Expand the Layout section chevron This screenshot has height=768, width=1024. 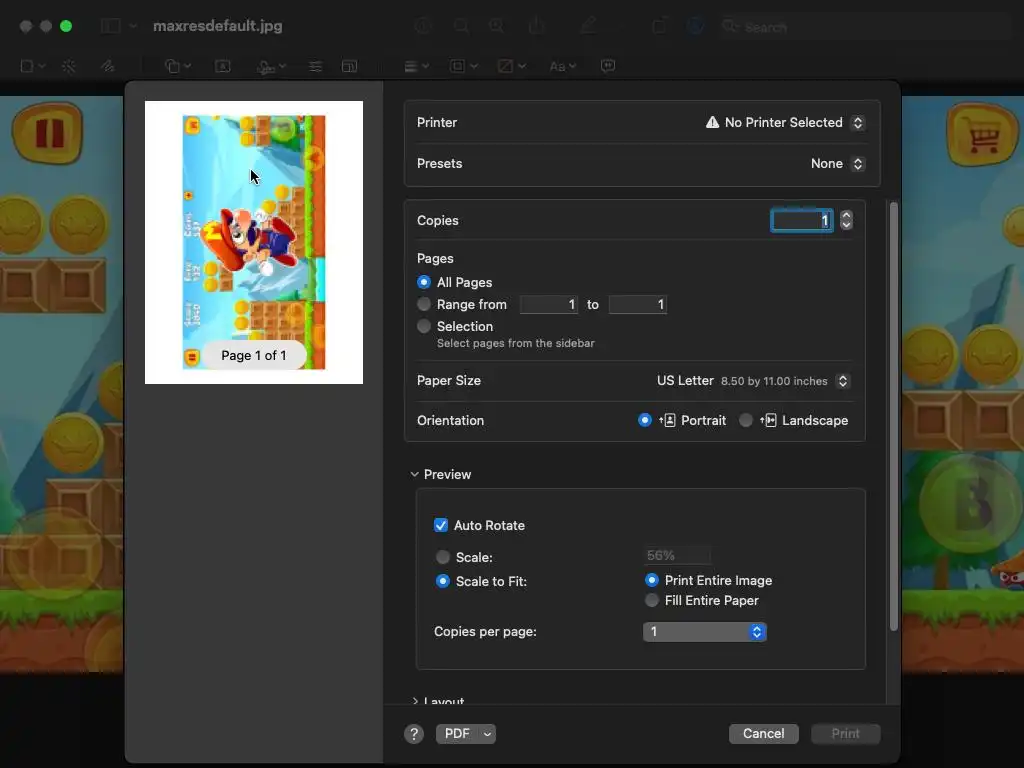[x=415, y=701]
